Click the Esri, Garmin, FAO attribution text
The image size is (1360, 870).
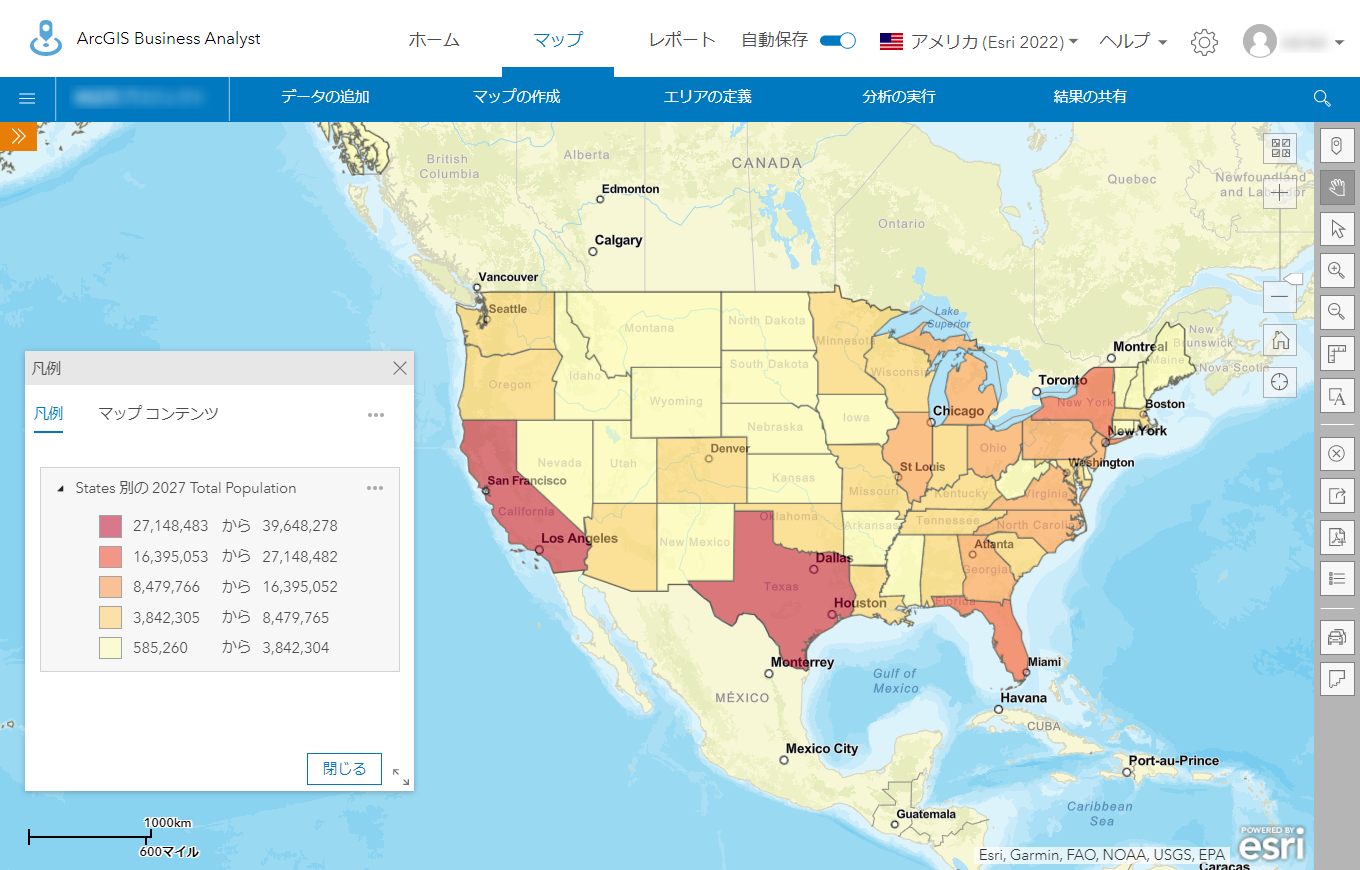click(1101, 855)
